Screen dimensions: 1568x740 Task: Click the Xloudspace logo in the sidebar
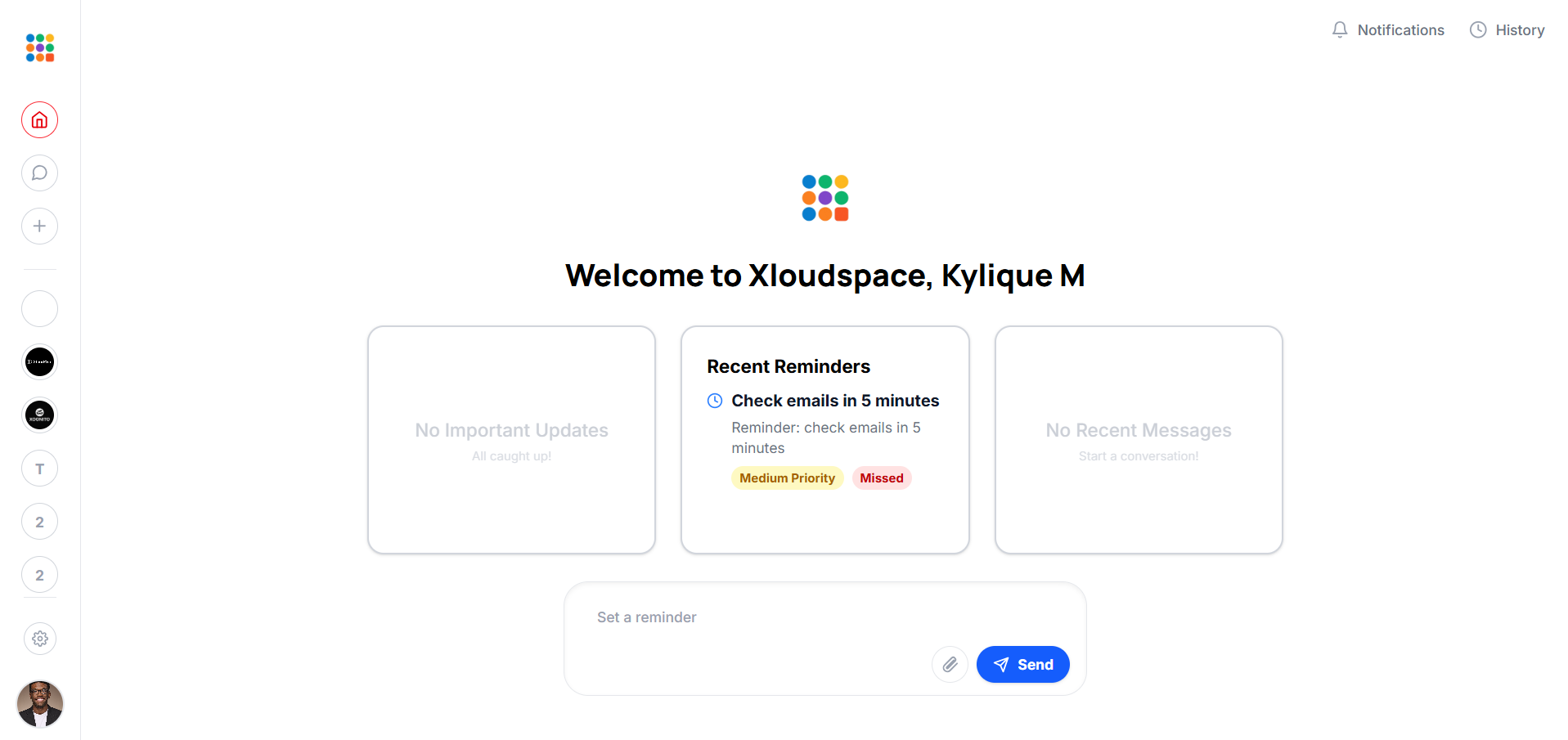click(x=39, y=47)
